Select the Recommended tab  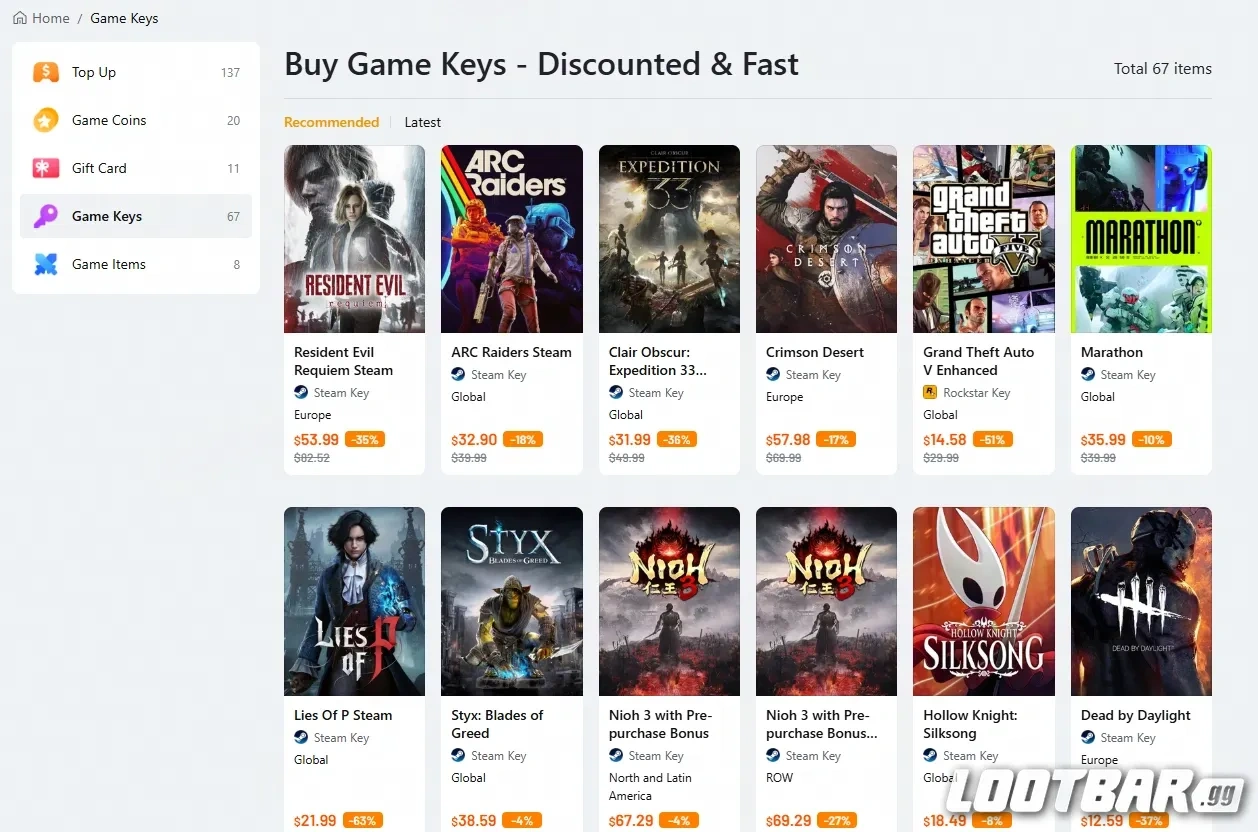tap(331, 122)
